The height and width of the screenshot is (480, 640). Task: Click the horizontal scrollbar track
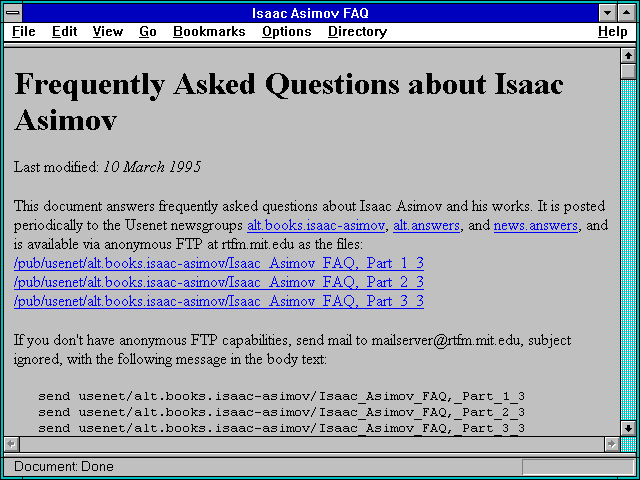tap(312, 444)
